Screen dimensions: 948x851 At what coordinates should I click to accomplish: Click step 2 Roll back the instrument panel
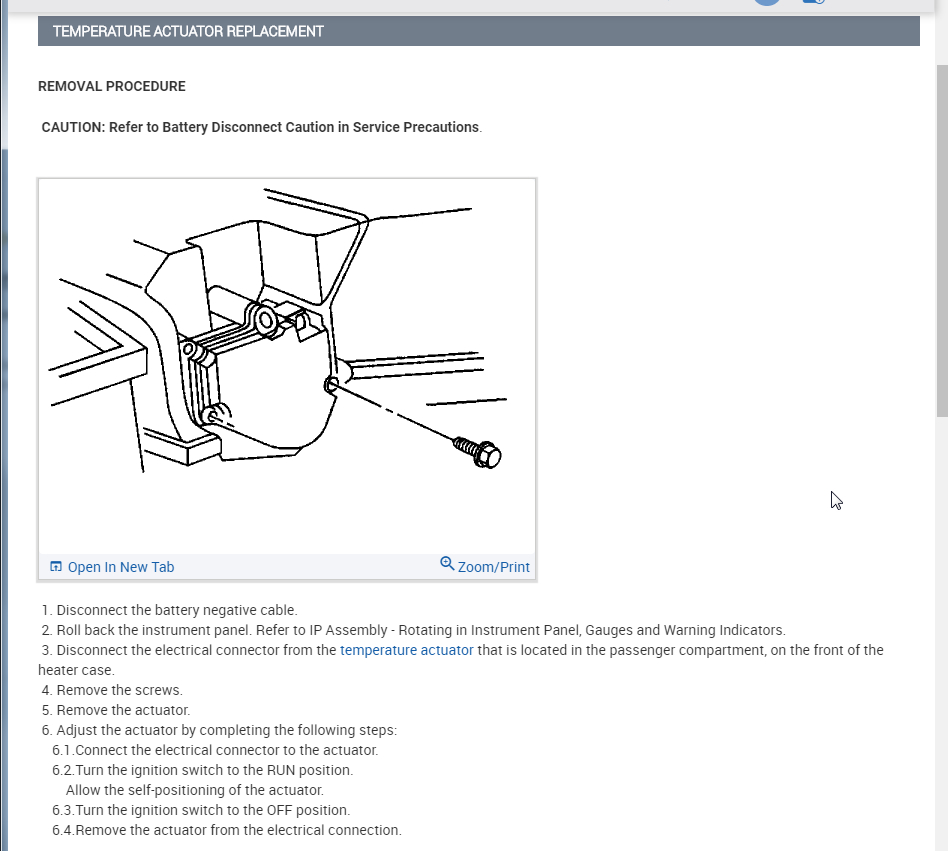[x=414, y=630]
